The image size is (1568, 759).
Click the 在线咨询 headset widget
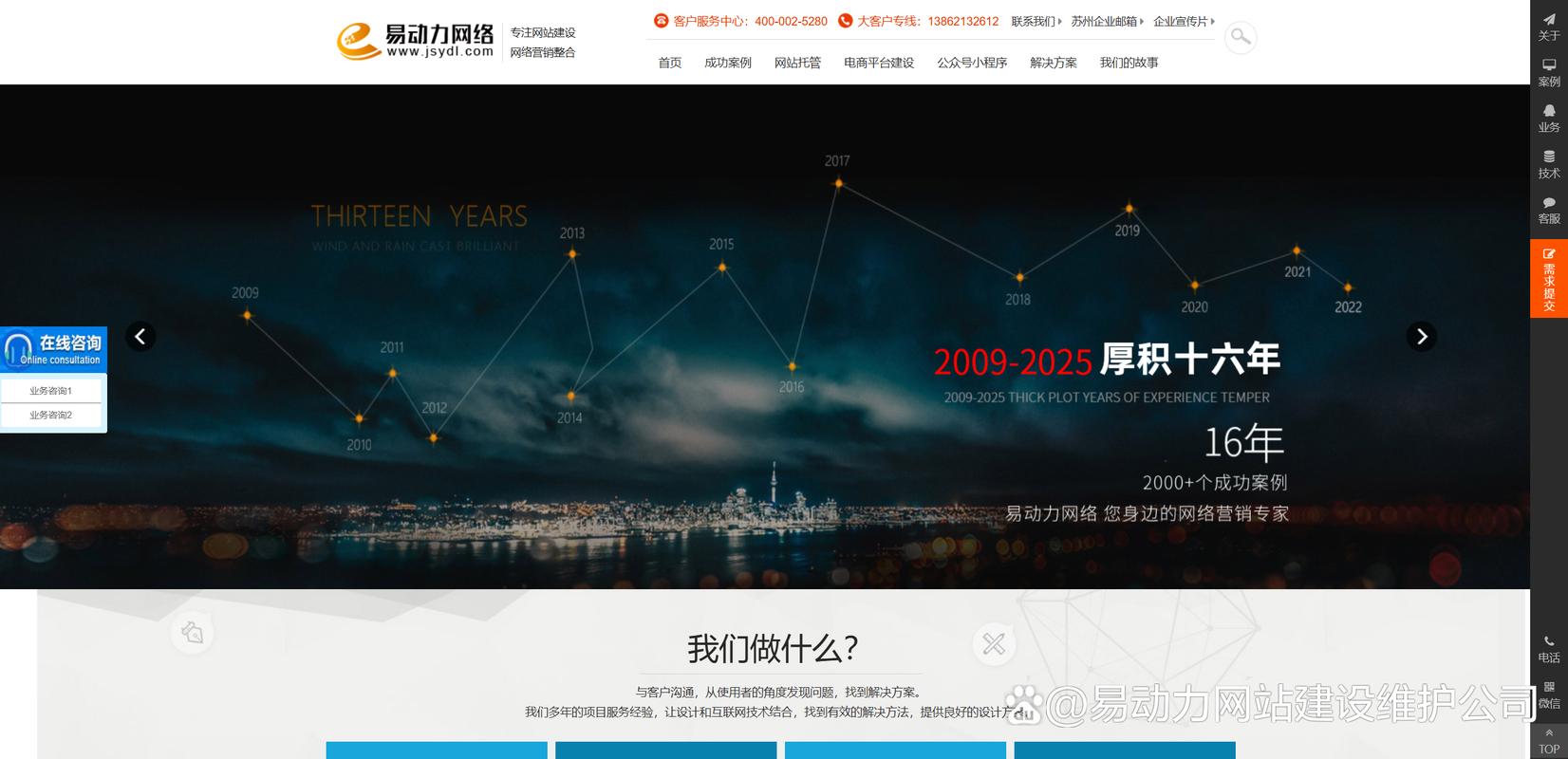tap(53, 349)
